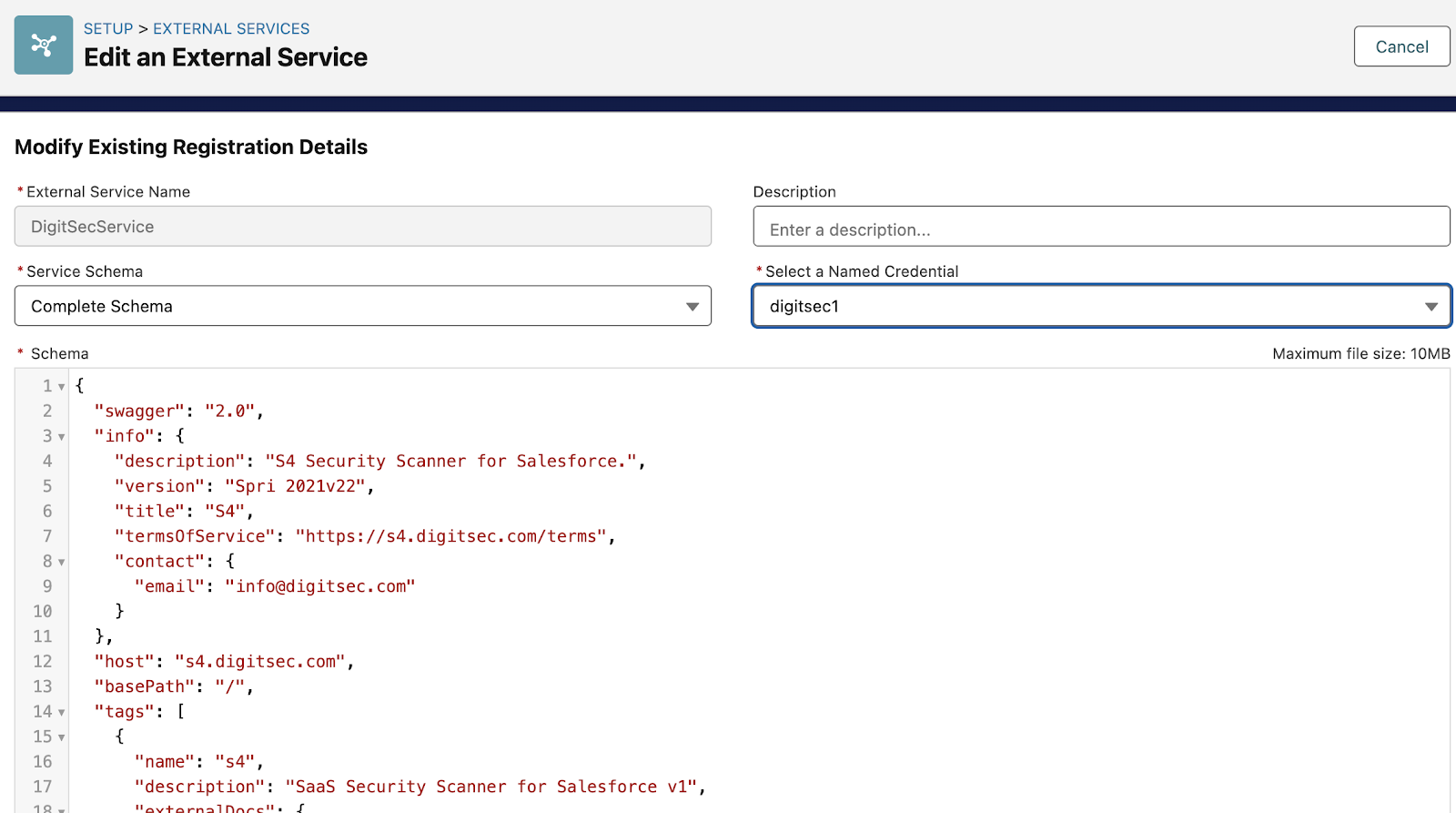Click the External Services header icon
Viewport: 1456px width, 813px height.
pyautogui.click(x=44, y=45)
